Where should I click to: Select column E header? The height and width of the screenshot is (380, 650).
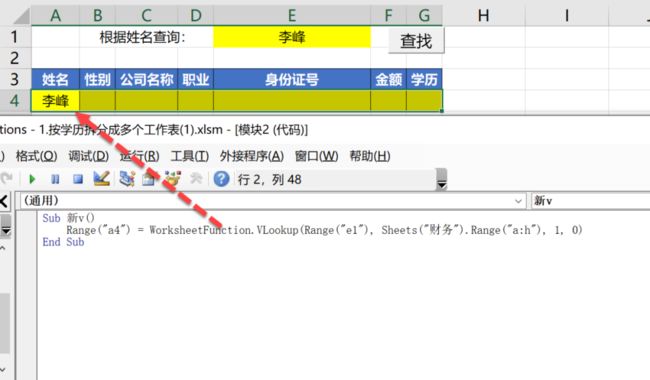(292, 15)
